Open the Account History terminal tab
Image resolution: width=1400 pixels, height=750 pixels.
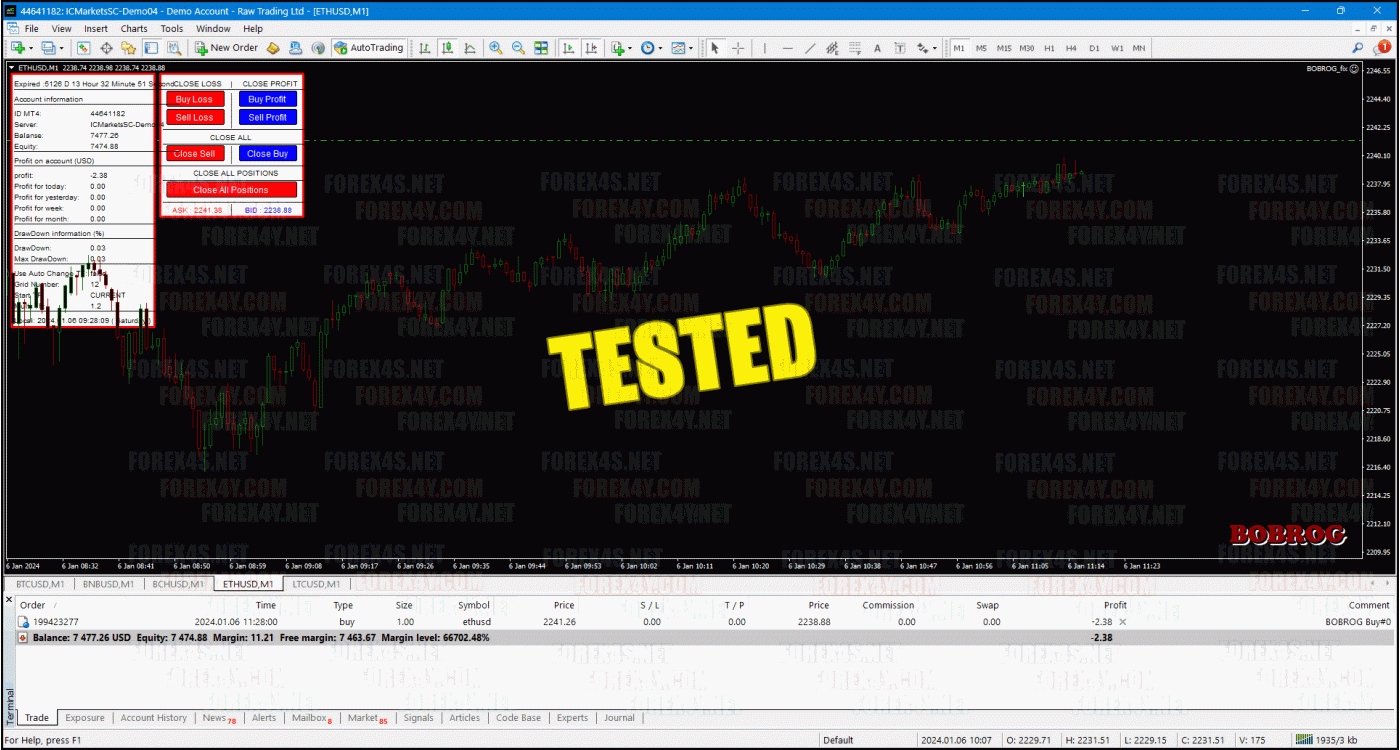pos(153,717)
